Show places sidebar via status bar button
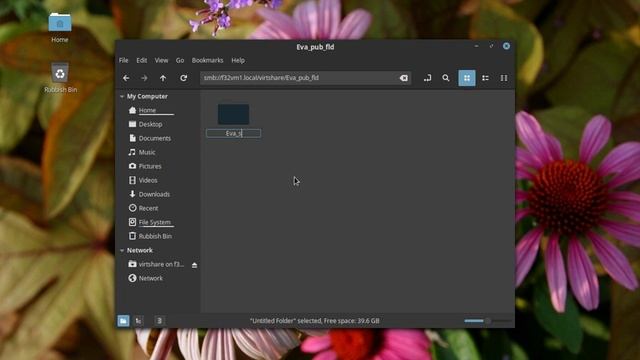 coord(123,321)
